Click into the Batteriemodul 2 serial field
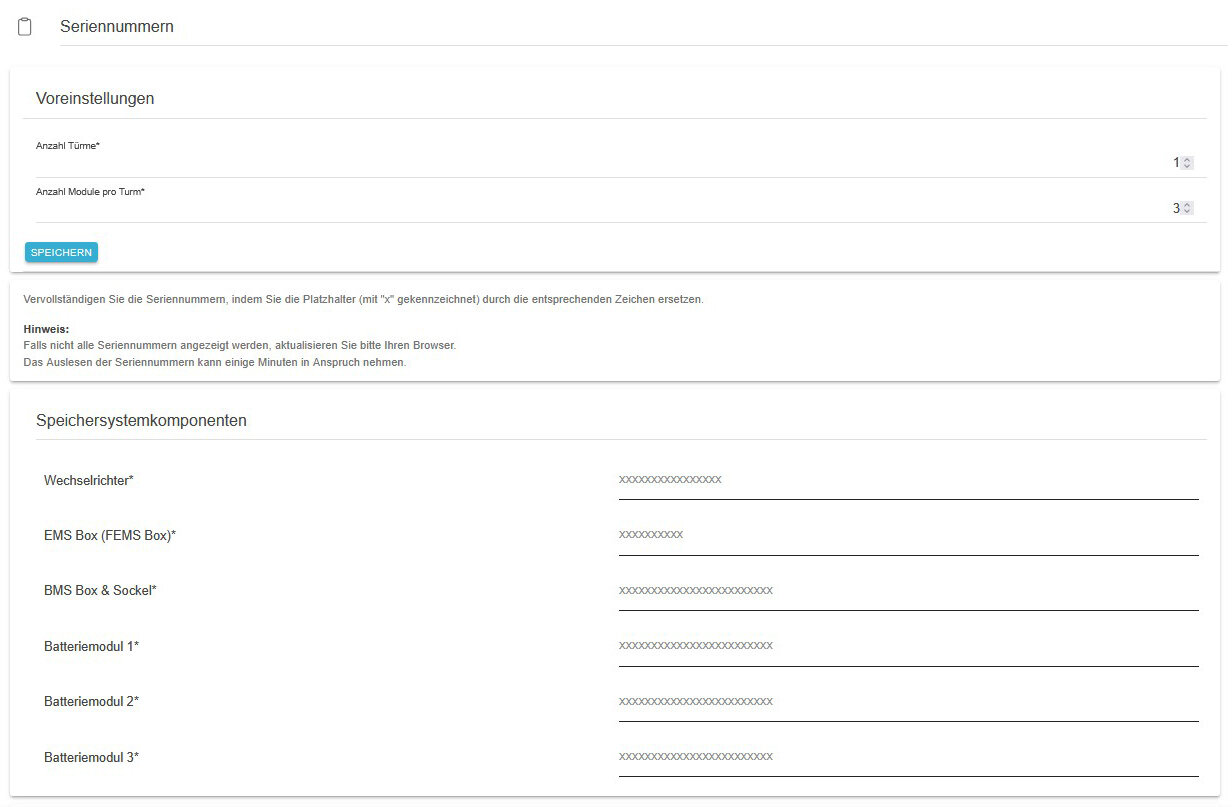Screen dimensions: 1232x807 (x=907, y=701)
